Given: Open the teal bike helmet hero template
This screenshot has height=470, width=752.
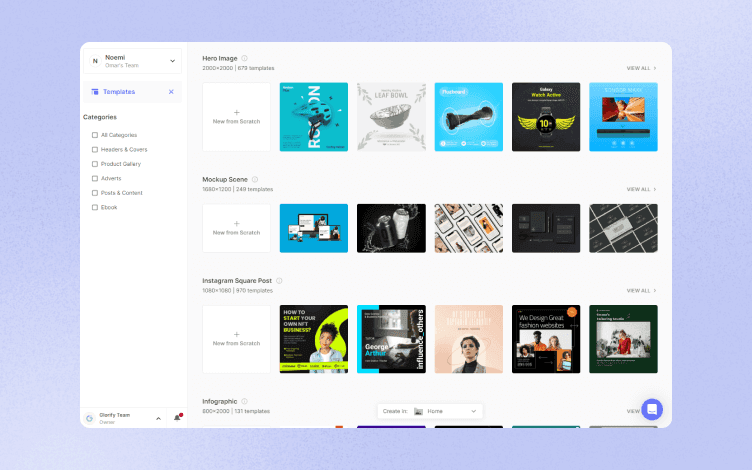Looking at the screenshot, I should click(314, 117).
